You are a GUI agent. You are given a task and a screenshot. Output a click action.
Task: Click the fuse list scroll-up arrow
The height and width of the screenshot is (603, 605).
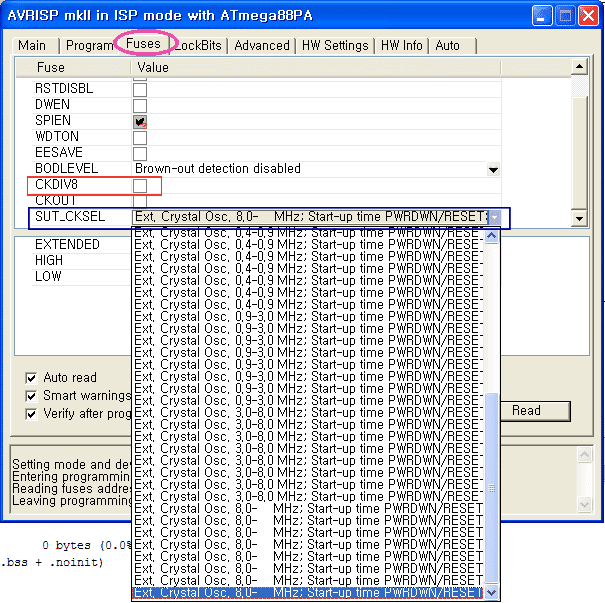click(580, 66)
